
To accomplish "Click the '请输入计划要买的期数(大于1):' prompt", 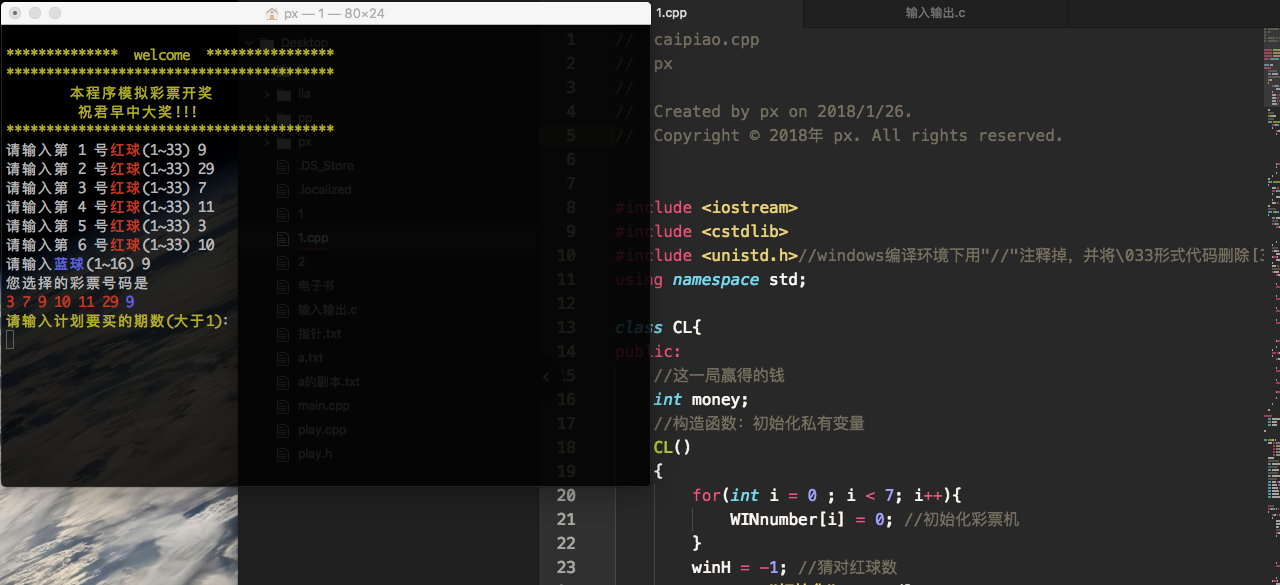I will [118, 320].
